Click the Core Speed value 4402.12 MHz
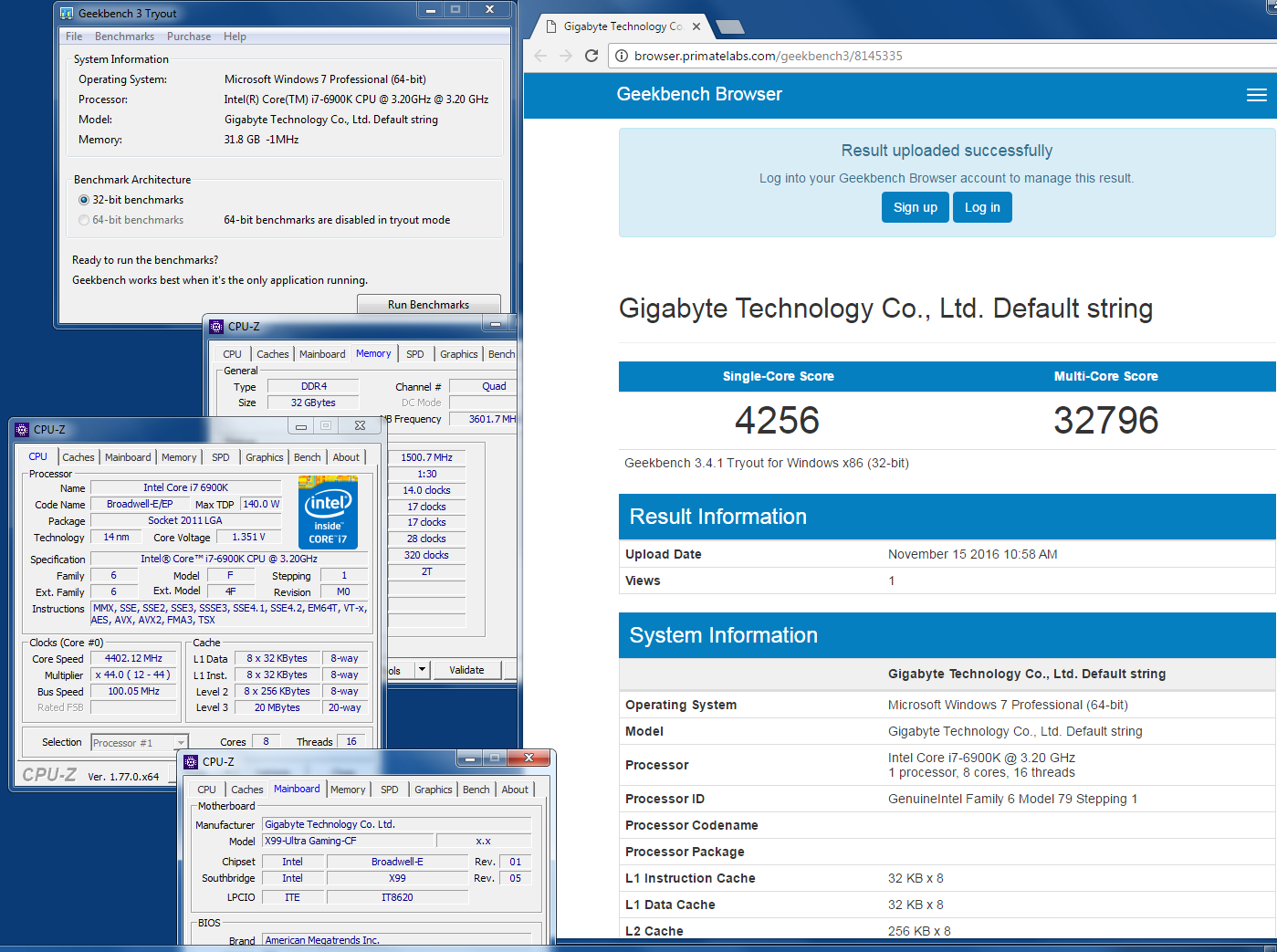Image resolution: width=1277 pixels, height=952 pixels. pyautogui.click(x=133, y=658)
